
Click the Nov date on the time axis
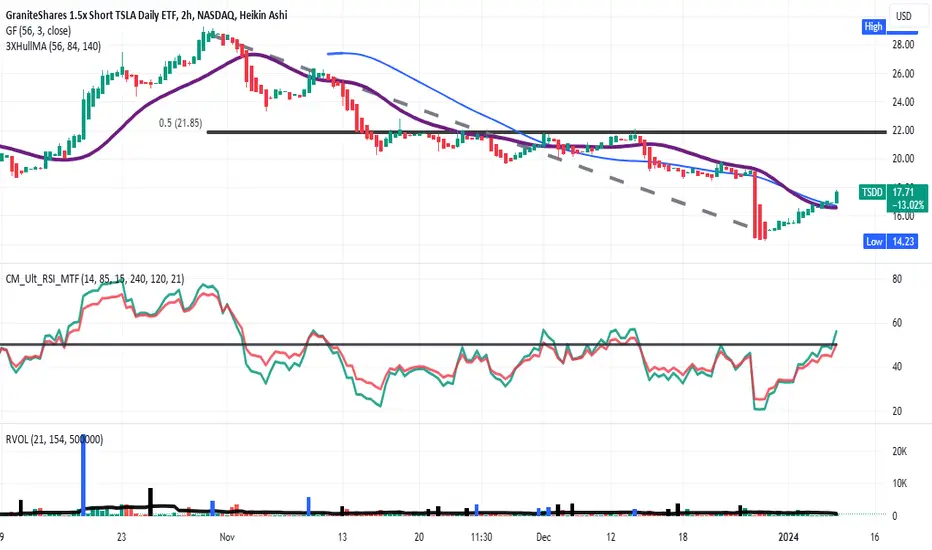227,537
